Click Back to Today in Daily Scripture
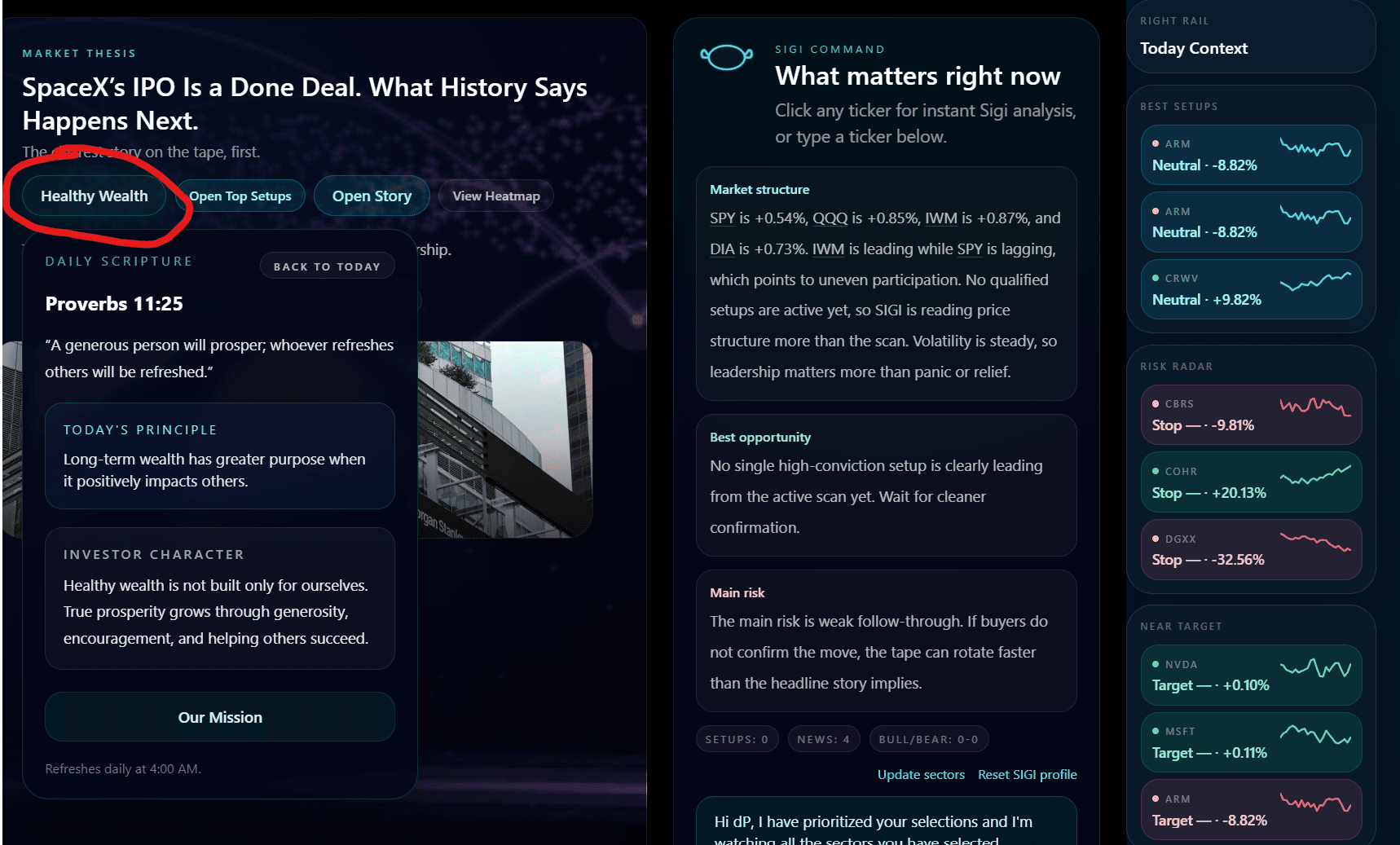 327,266
